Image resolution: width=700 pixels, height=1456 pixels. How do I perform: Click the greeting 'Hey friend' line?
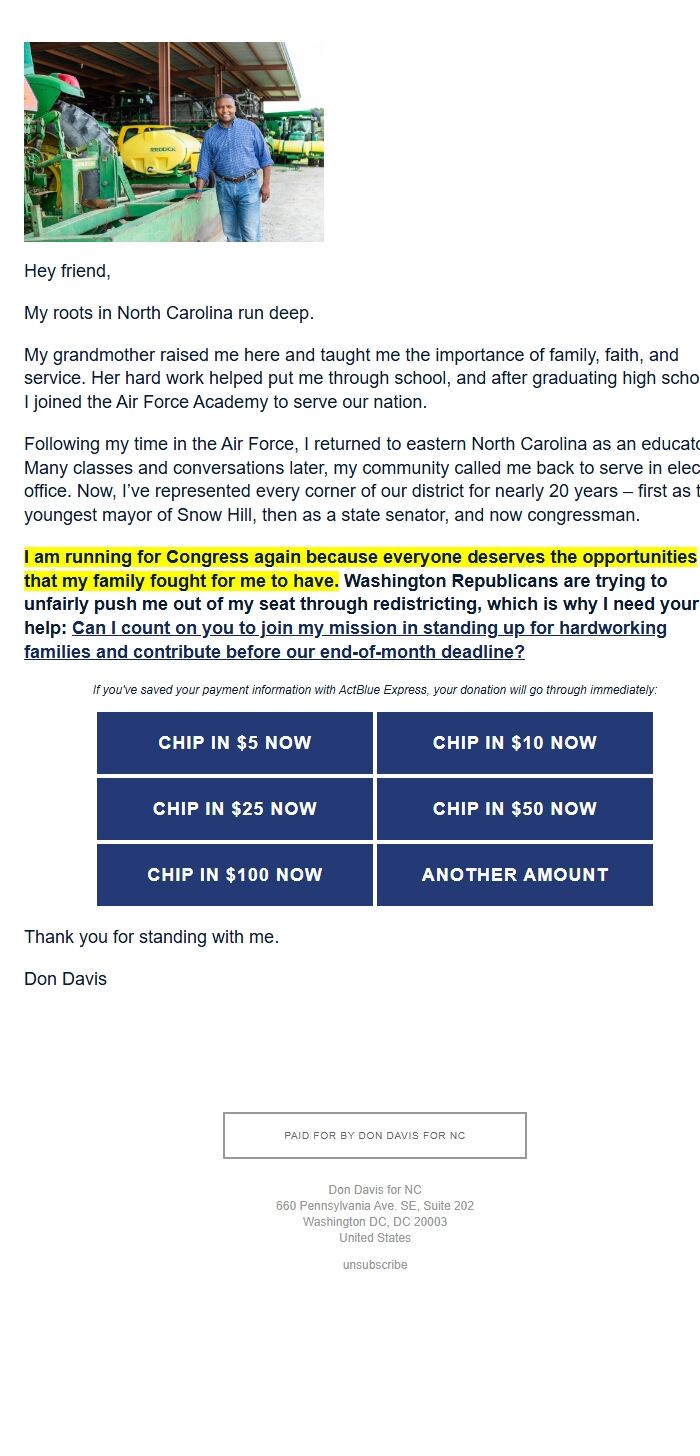[66, 270]
